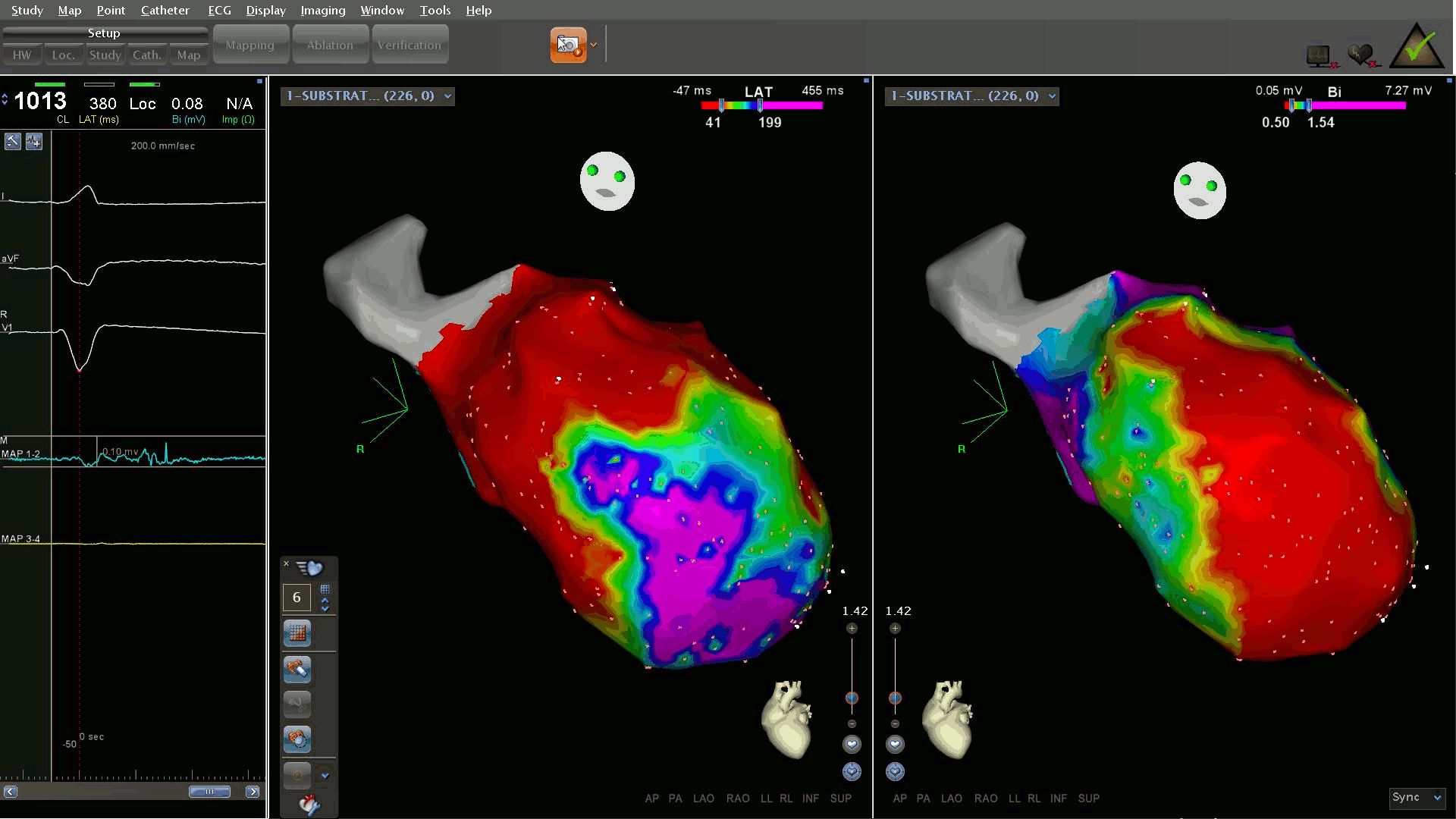Open the heart wrench settings icon

click(309, 804)
